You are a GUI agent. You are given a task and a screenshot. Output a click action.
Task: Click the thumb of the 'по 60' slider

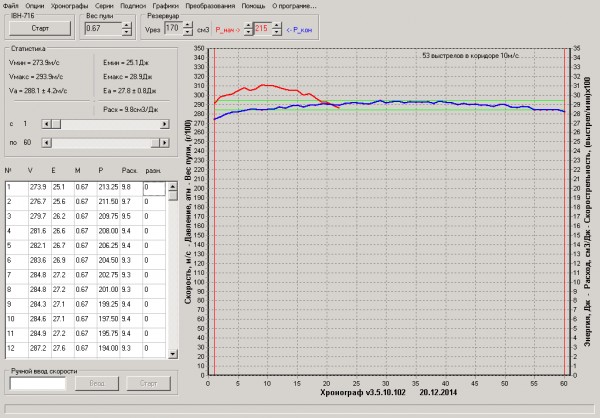[155, 143]
